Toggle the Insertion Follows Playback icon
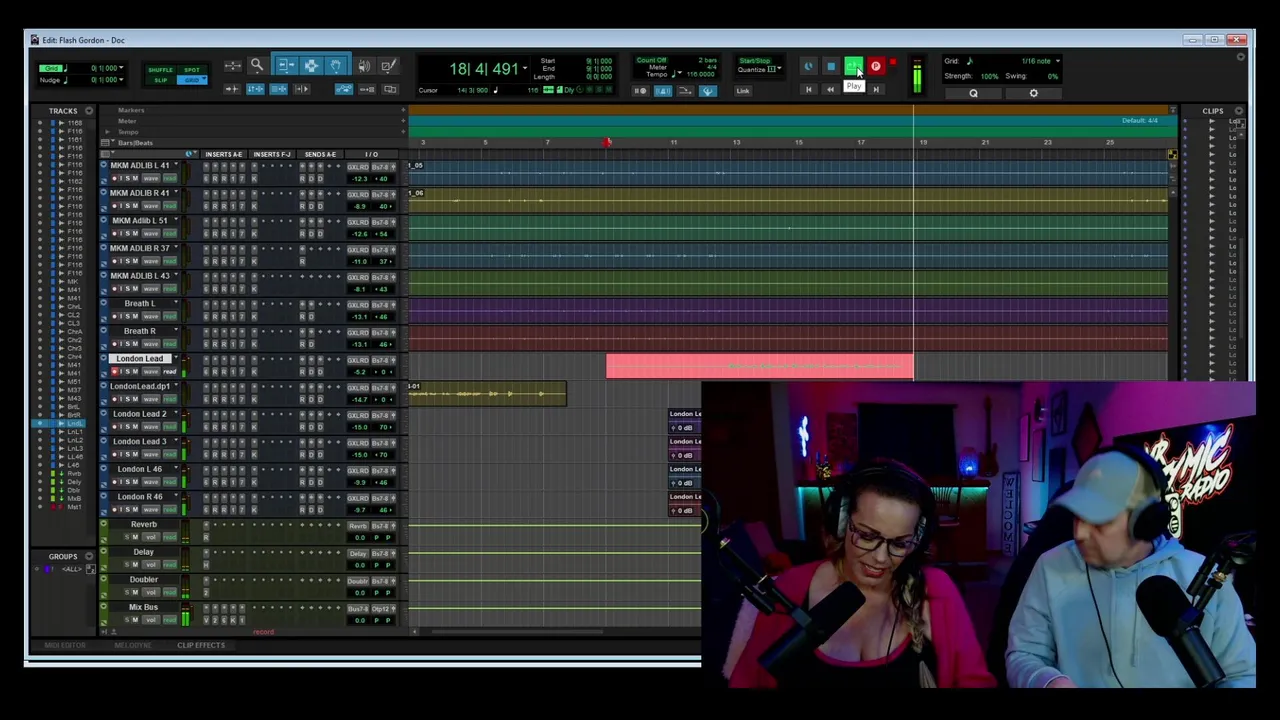The height and width of the screenshot is (720, 1280). pyautogui.click(x=302, y=90)
